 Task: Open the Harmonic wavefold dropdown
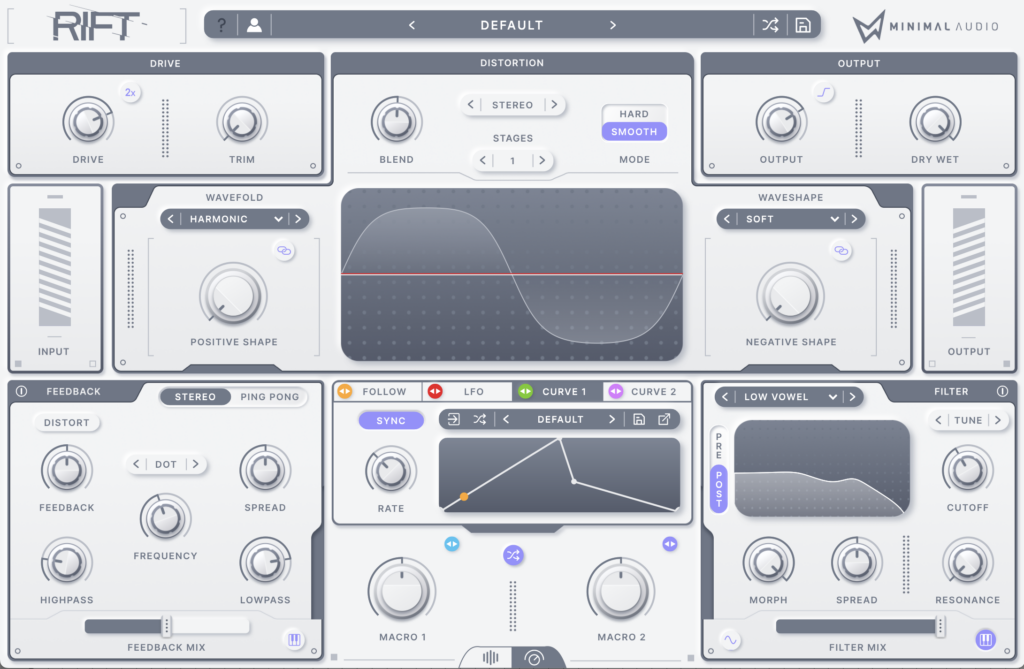point(234,219)
